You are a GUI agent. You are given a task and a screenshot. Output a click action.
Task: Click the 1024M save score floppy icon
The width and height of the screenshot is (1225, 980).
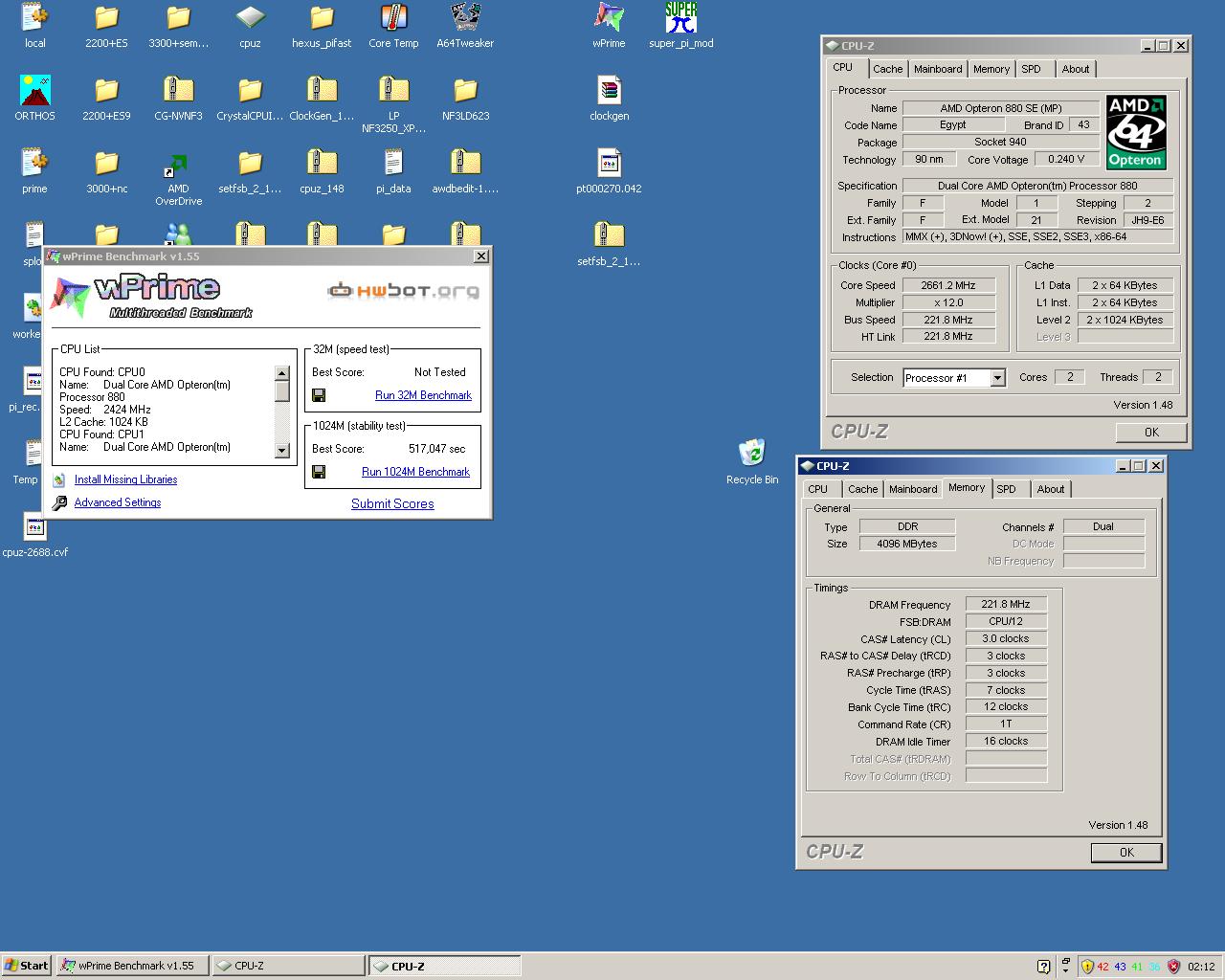pyautogui.click(x=319, y=472)
